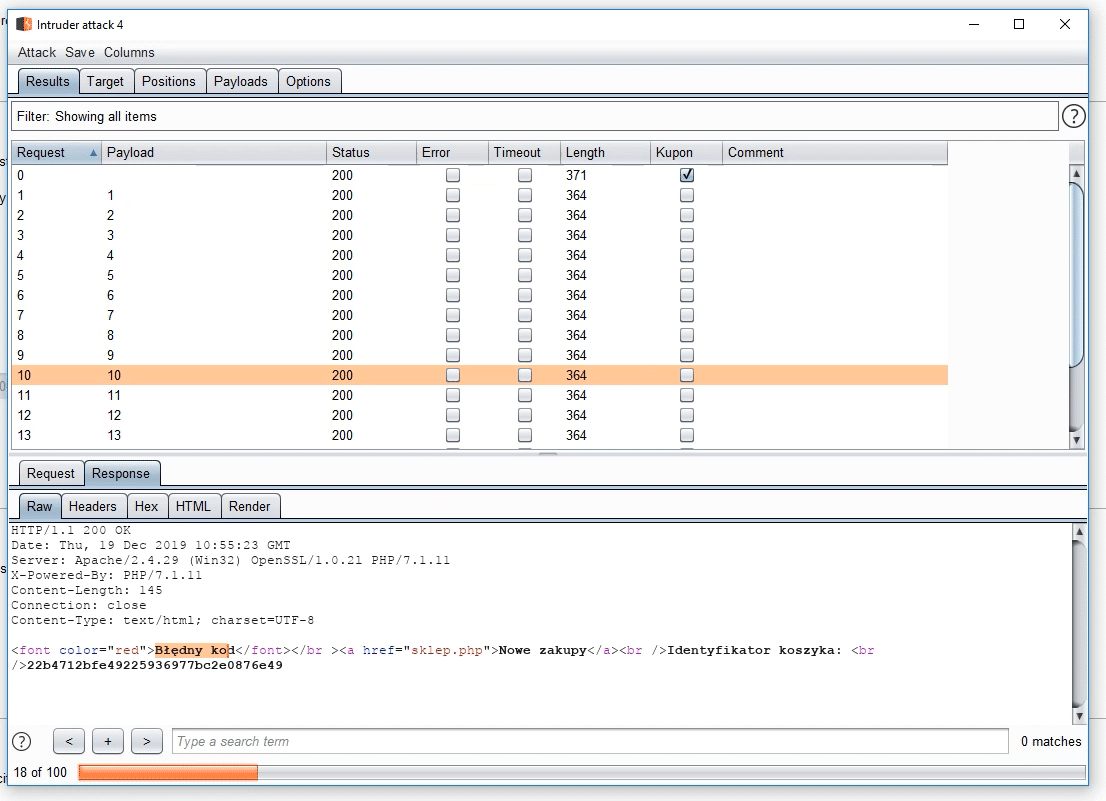Click the '18 of 100' progress label
The height and width of the screenshot is (801, 1106).
40,772
